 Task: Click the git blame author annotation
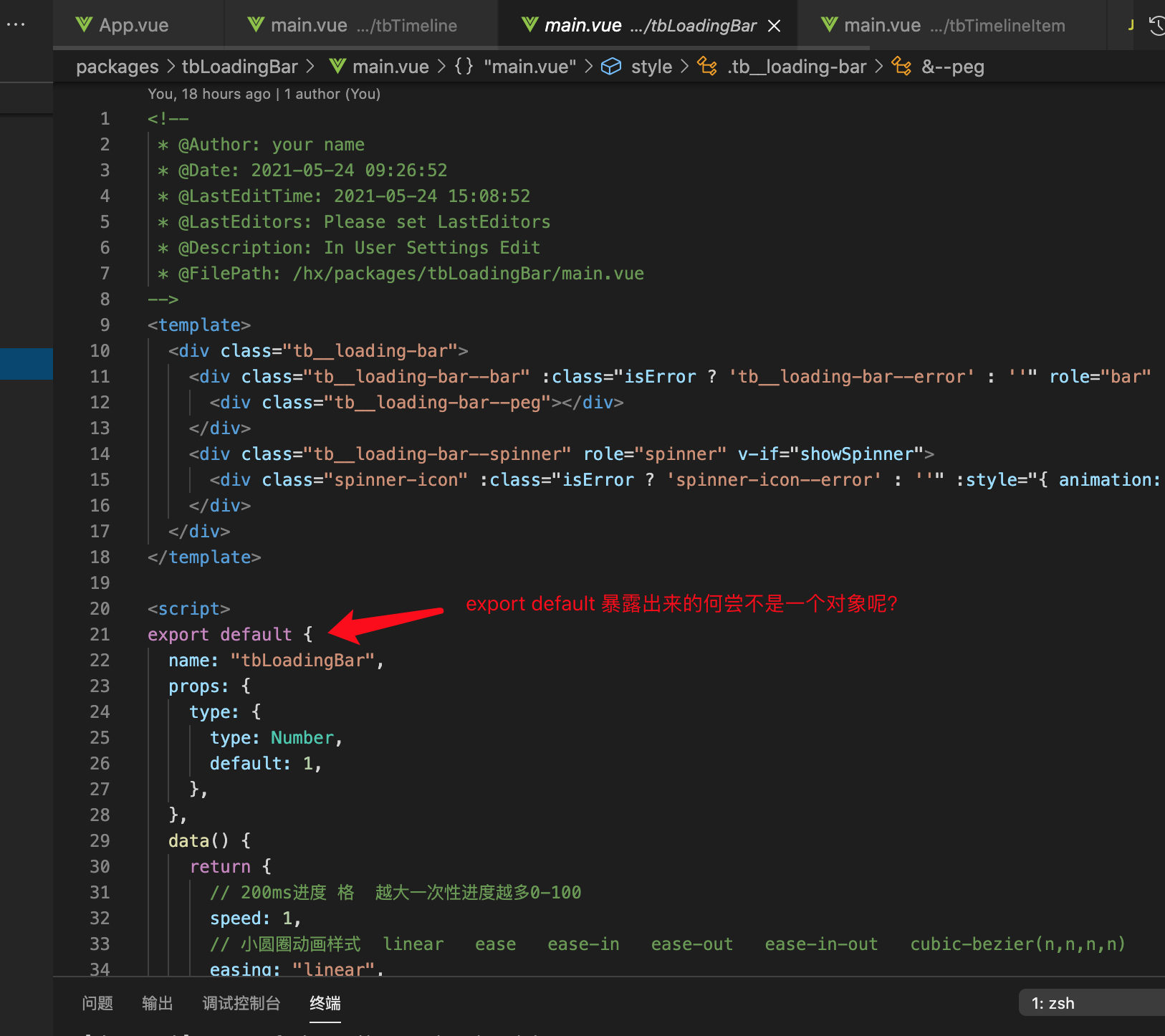pos(264,94)
